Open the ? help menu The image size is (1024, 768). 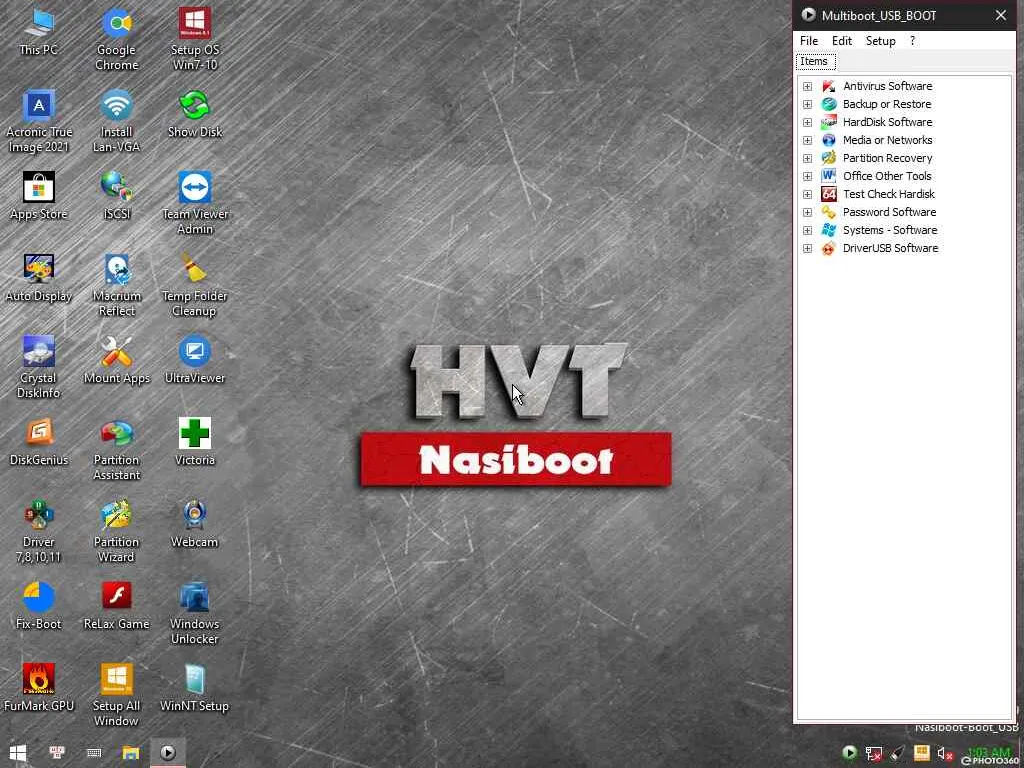[x=912, y=40]
